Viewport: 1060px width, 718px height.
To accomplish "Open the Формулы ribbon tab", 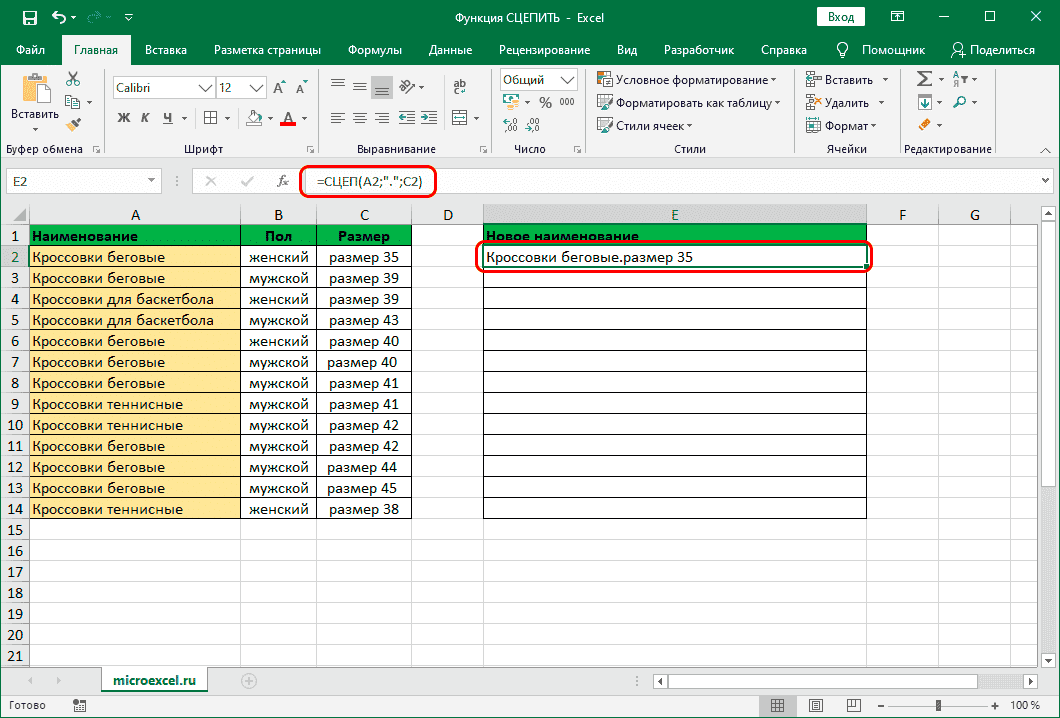I will [x=375, y=49].
